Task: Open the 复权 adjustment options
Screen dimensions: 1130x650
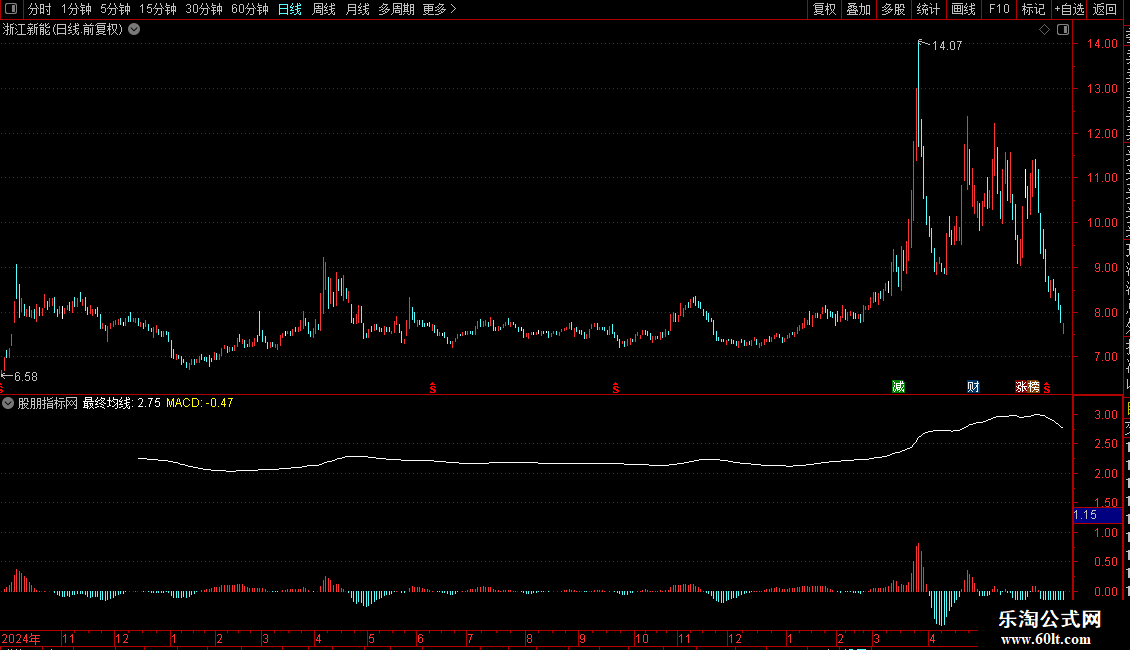Action: click(x=824, y=9)
